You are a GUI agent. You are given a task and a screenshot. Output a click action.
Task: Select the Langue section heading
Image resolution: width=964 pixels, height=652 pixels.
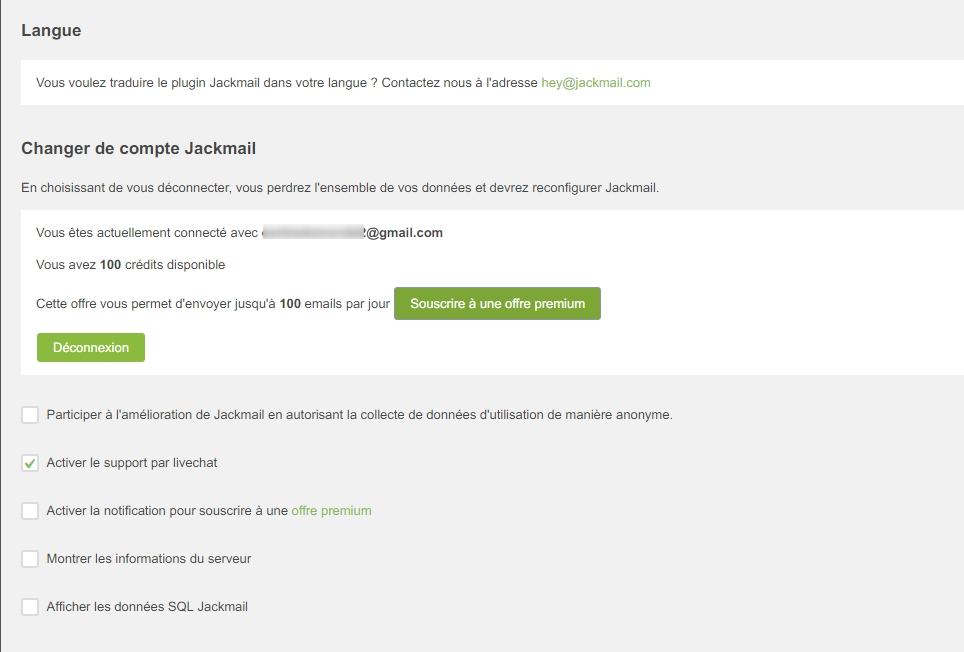51,31
